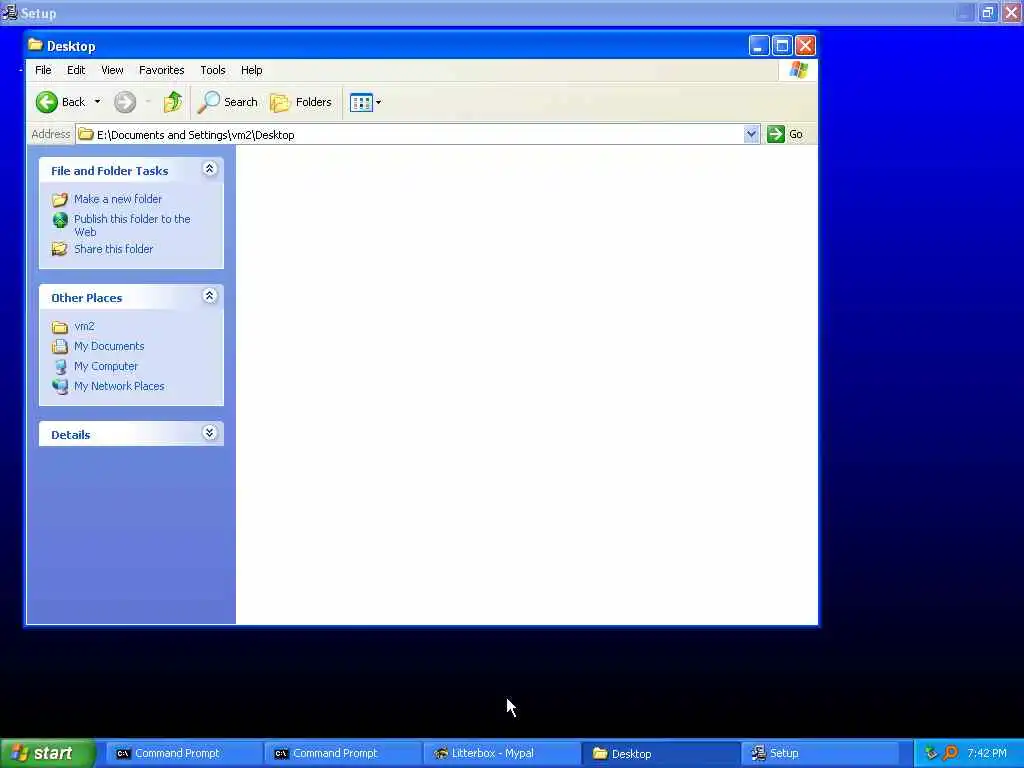Click the orange magnifier tray icon
1024x768 pixels.
pos(950,753)
